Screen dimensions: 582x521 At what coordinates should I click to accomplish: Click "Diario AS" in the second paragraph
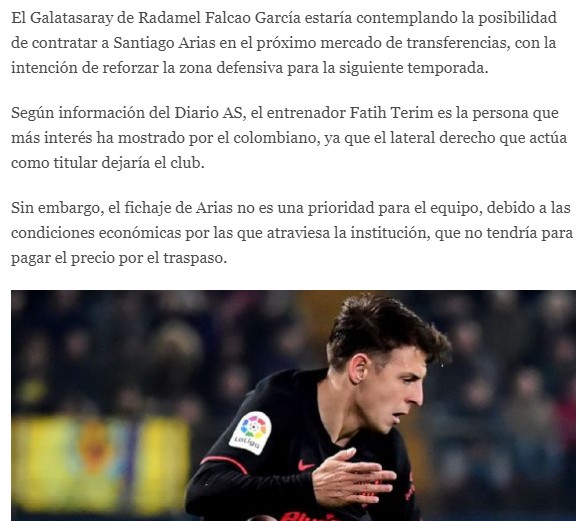pos(209,113)
